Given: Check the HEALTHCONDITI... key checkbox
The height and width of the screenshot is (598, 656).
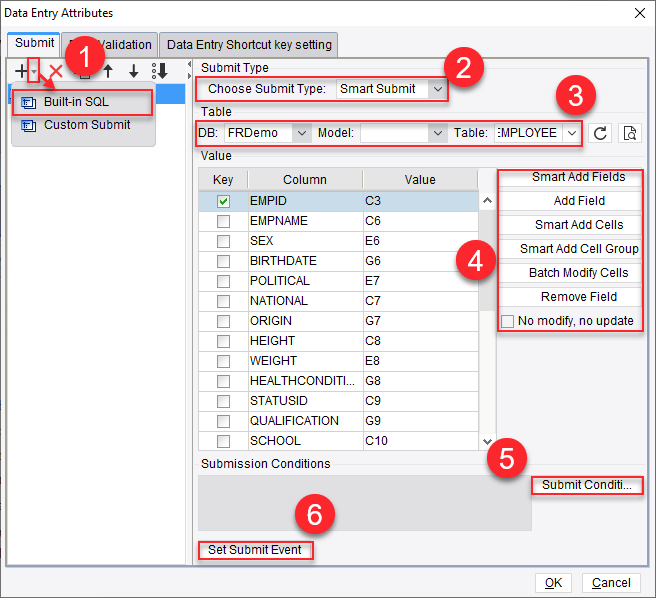Looking at the screenshot, I should (x=223, y=381).
